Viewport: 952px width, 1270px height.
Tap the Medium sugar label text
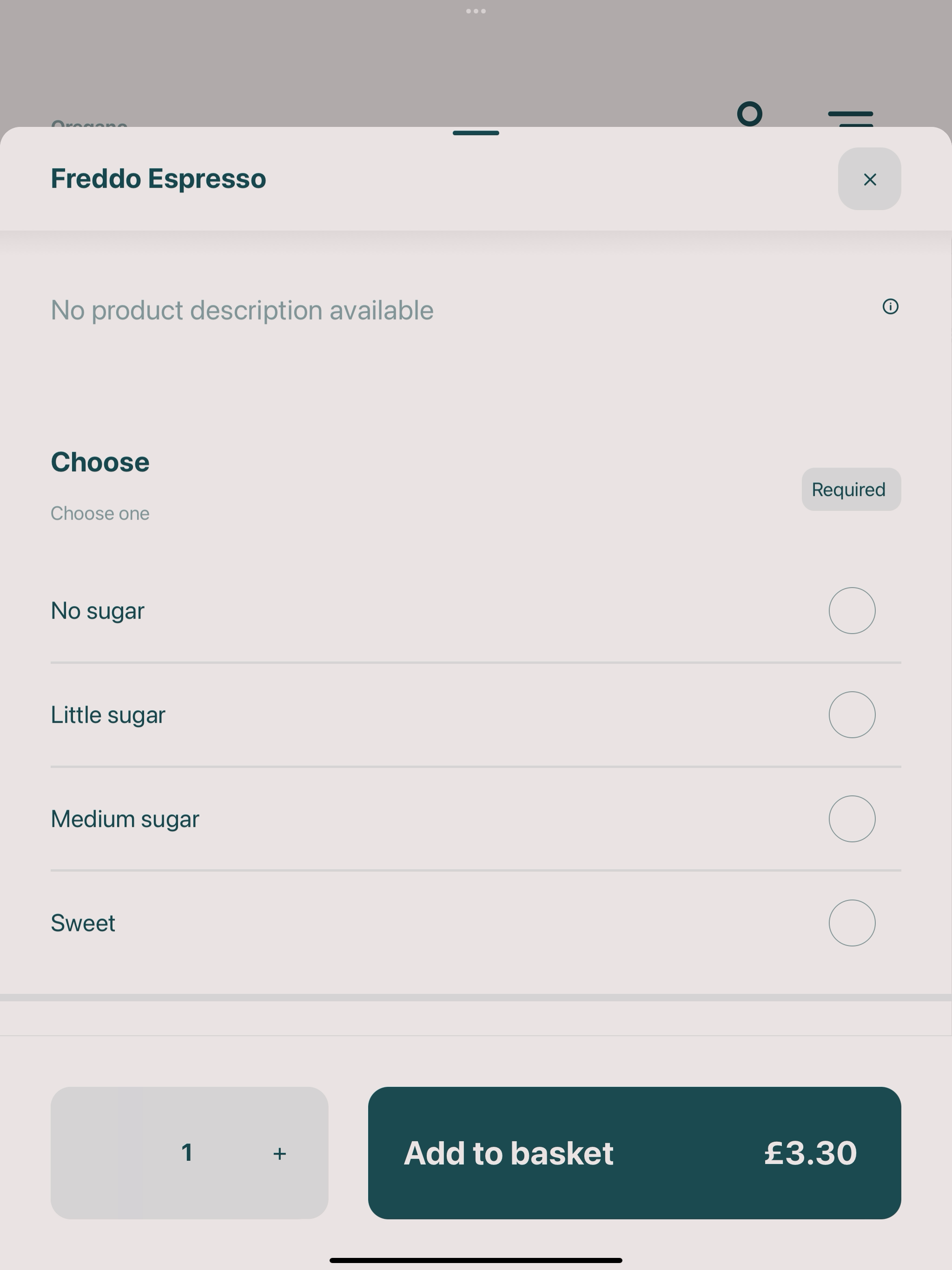pos(125,819)
